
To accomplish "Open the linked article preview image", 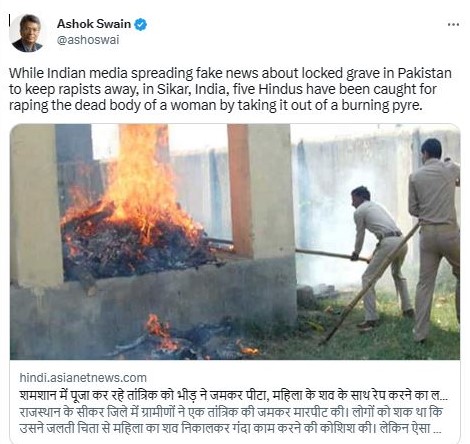I will 235,242.
